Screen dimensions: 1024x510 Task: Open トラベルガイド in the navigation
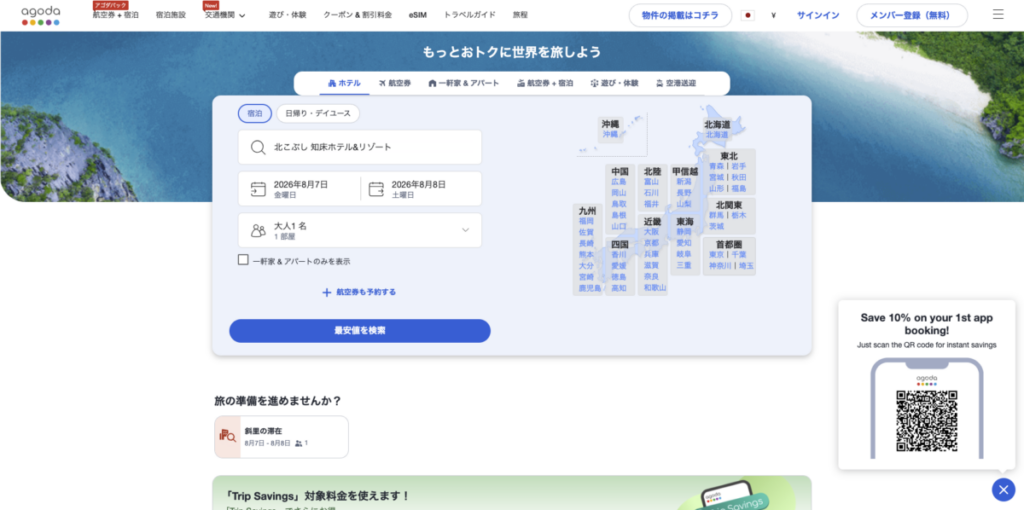pos(470,15)
